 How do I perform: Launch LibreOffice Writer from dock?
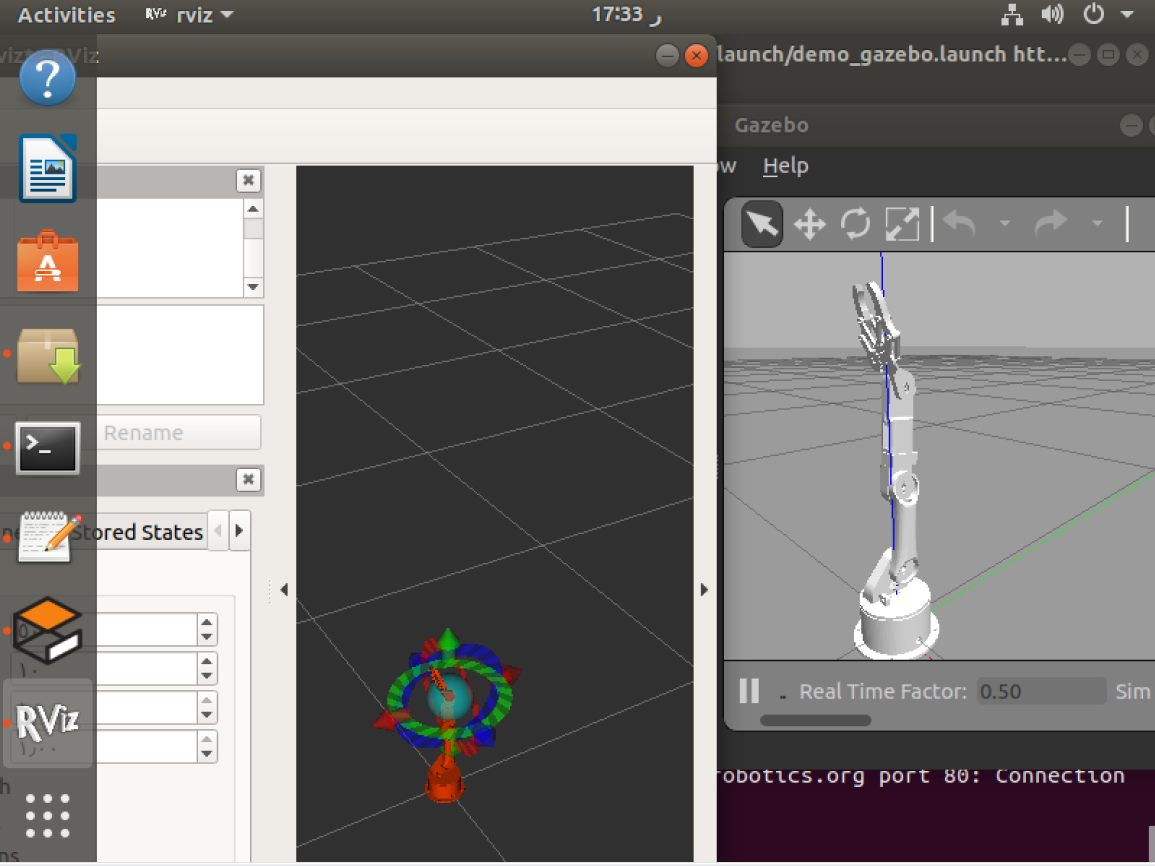[x=48, y=168]
